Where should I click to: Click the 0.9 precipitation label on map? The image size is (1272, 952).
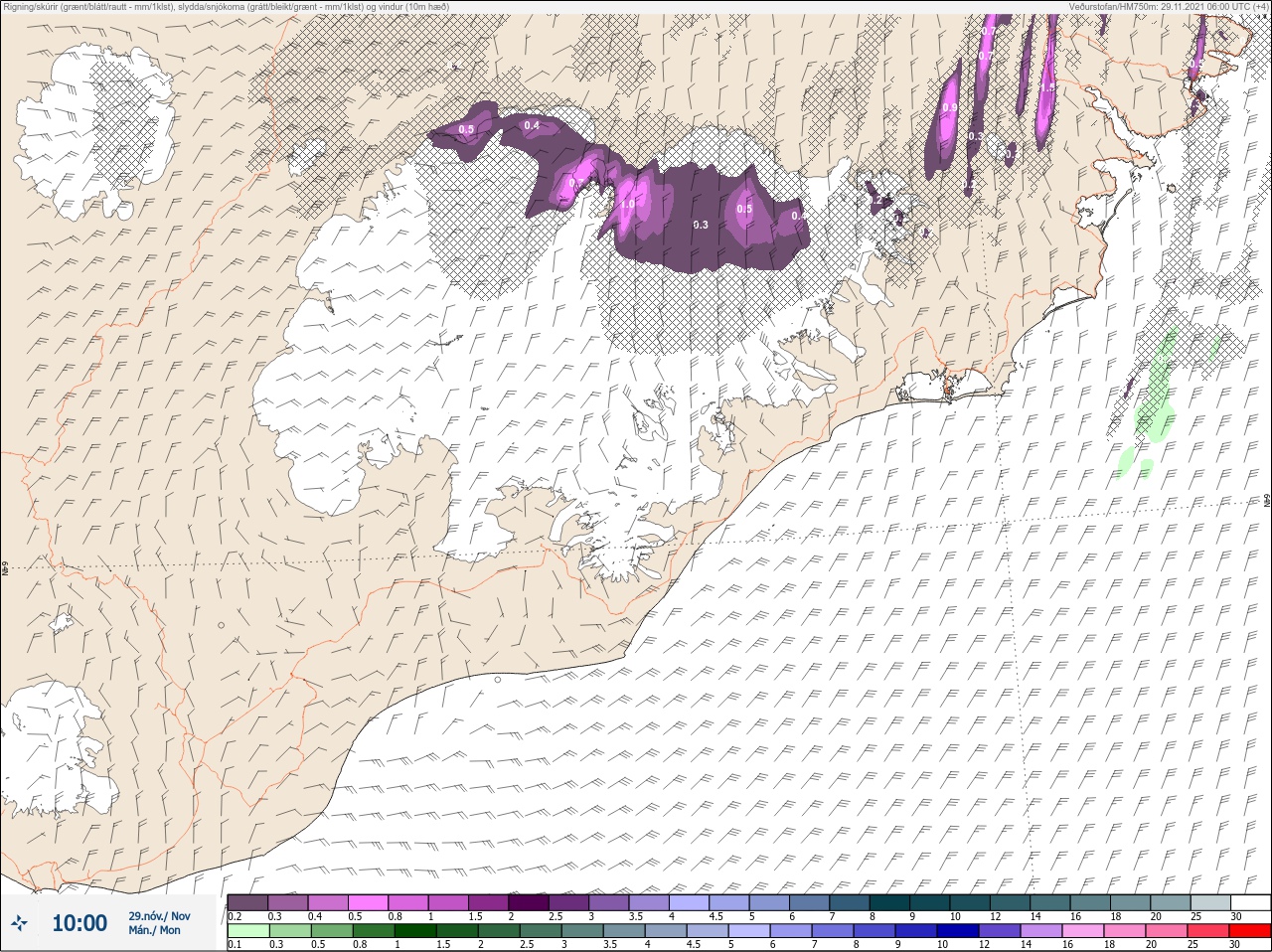949,107
